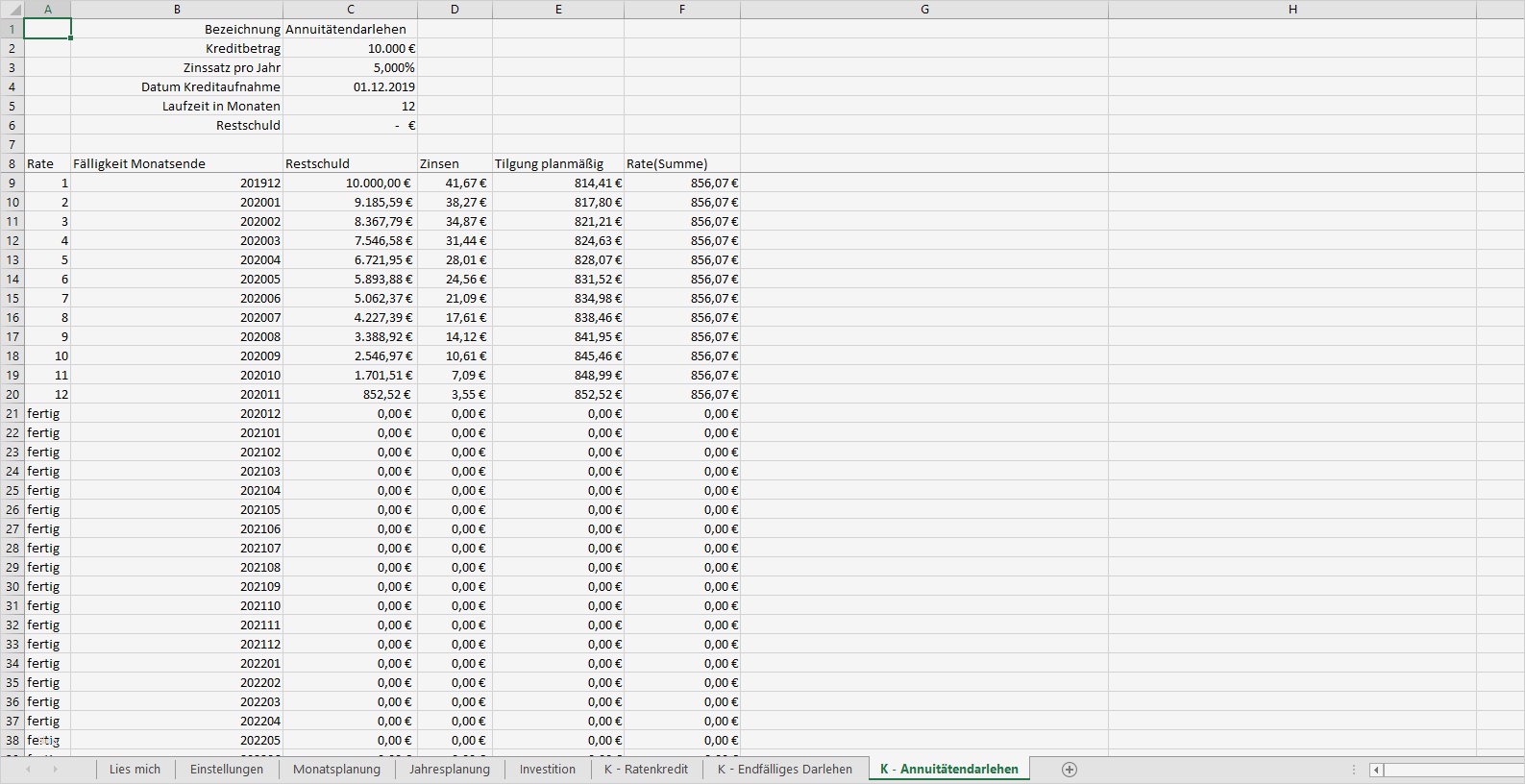
Task: Select column B header
Action: [x=177, y=9]
